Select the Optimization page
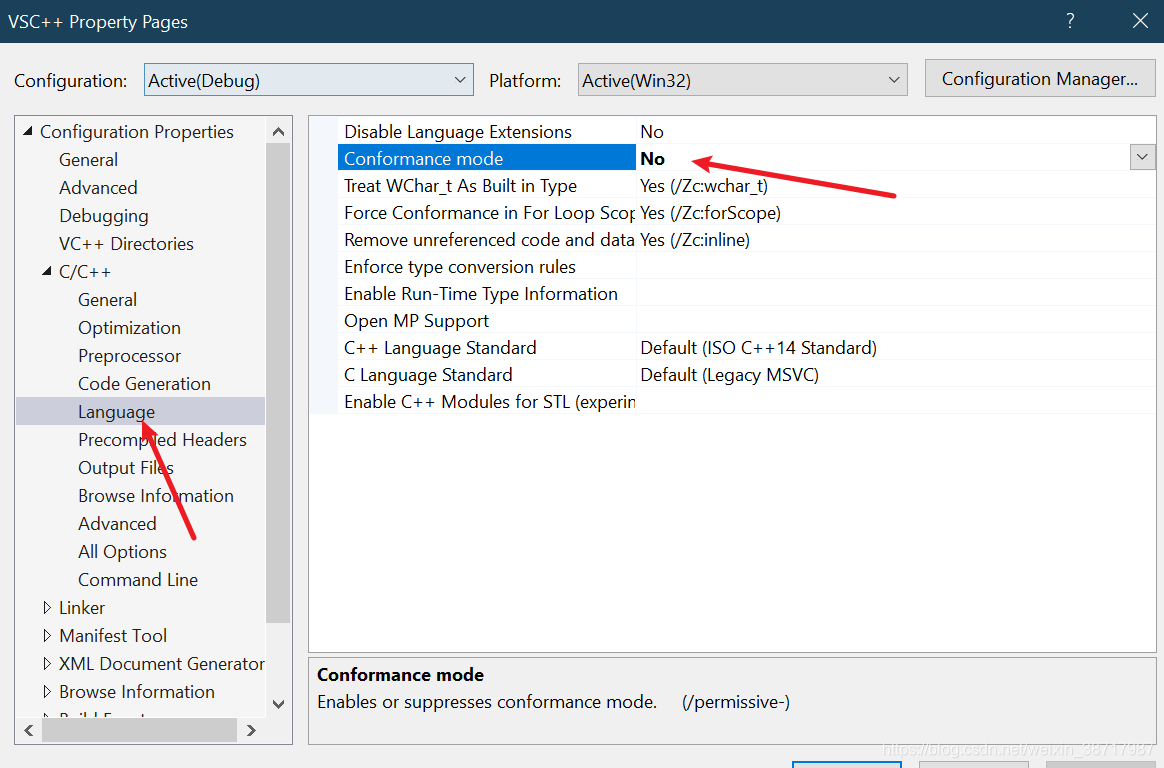Screen dimensions: 1164x768 point(129,328)
